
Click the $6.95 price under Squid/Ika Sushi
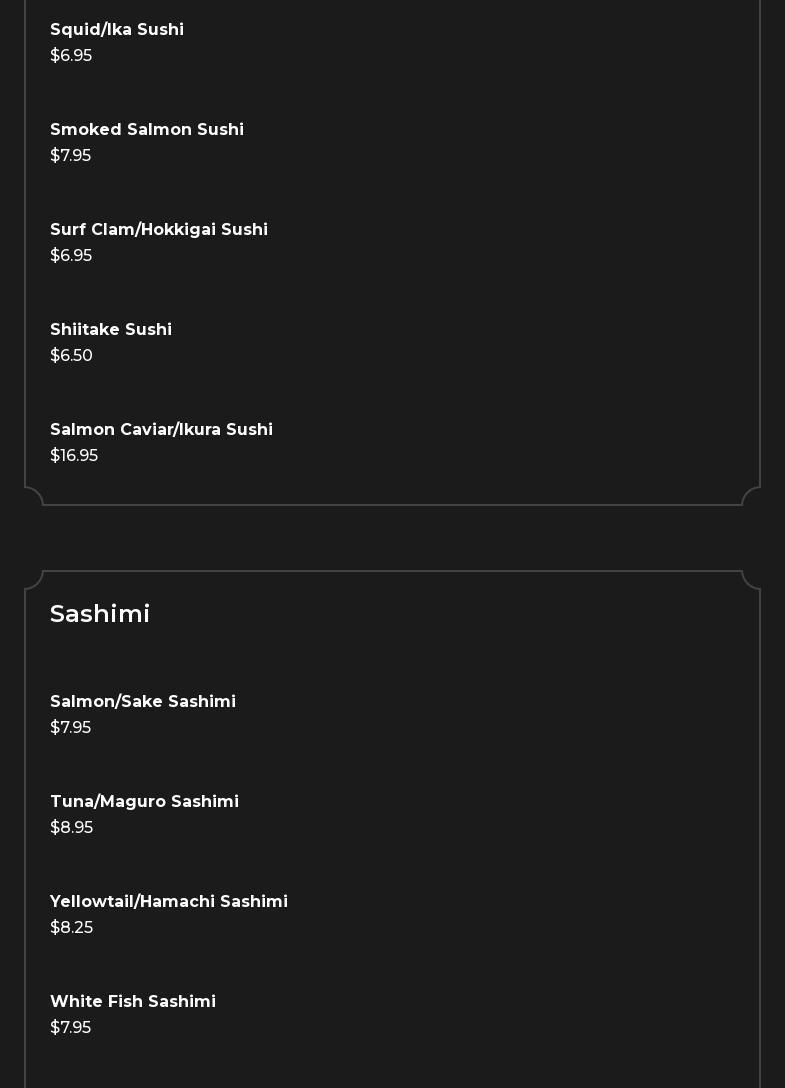coord(71,56)
